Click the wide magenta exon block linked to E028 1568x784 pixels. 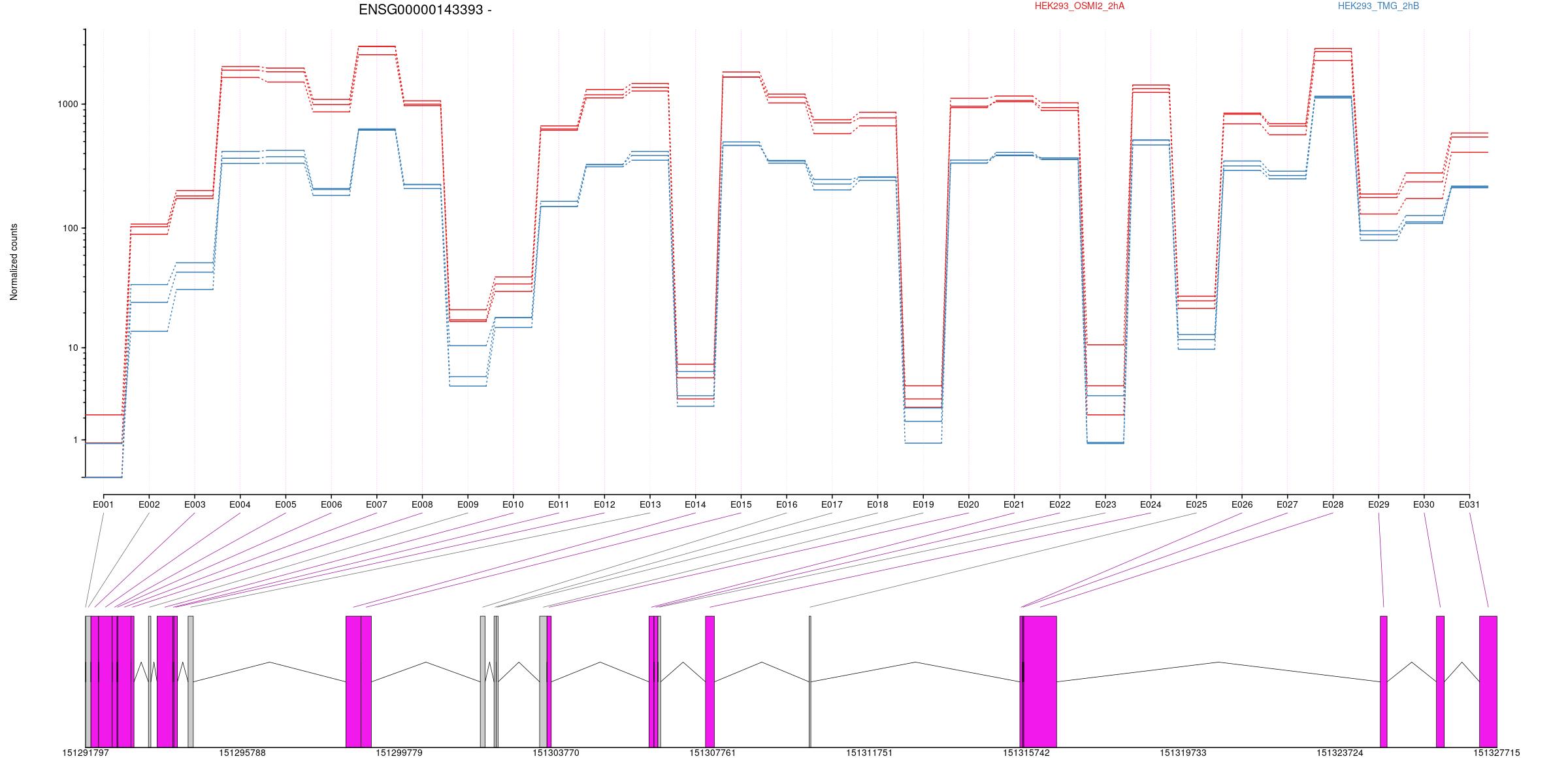(x=1040, y=681)
